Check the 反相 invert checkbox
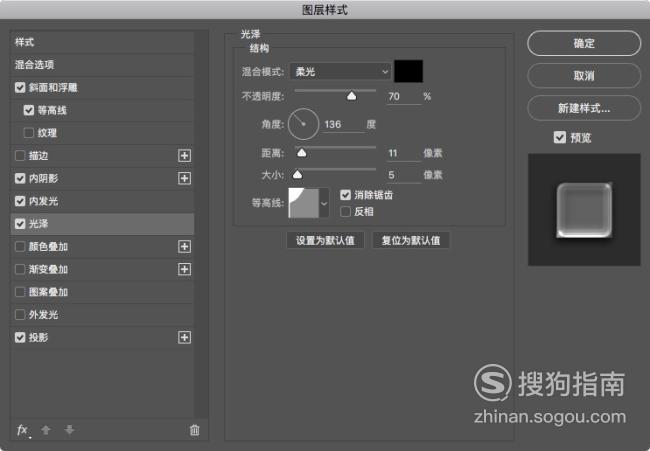Image resolution: width=650 pixels, height=451 pixels. 345,211
